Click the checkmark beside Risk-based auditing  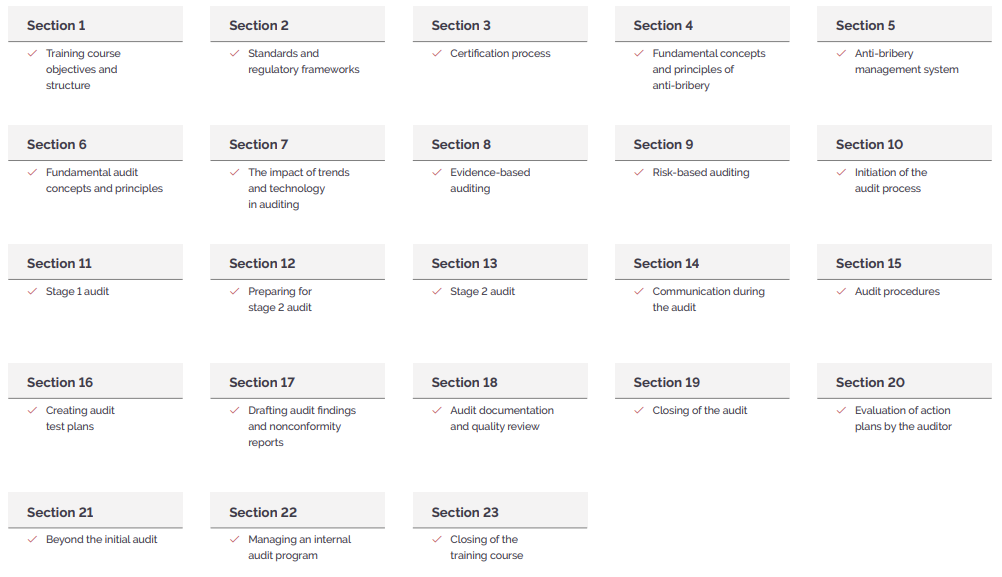coord(638,173)
